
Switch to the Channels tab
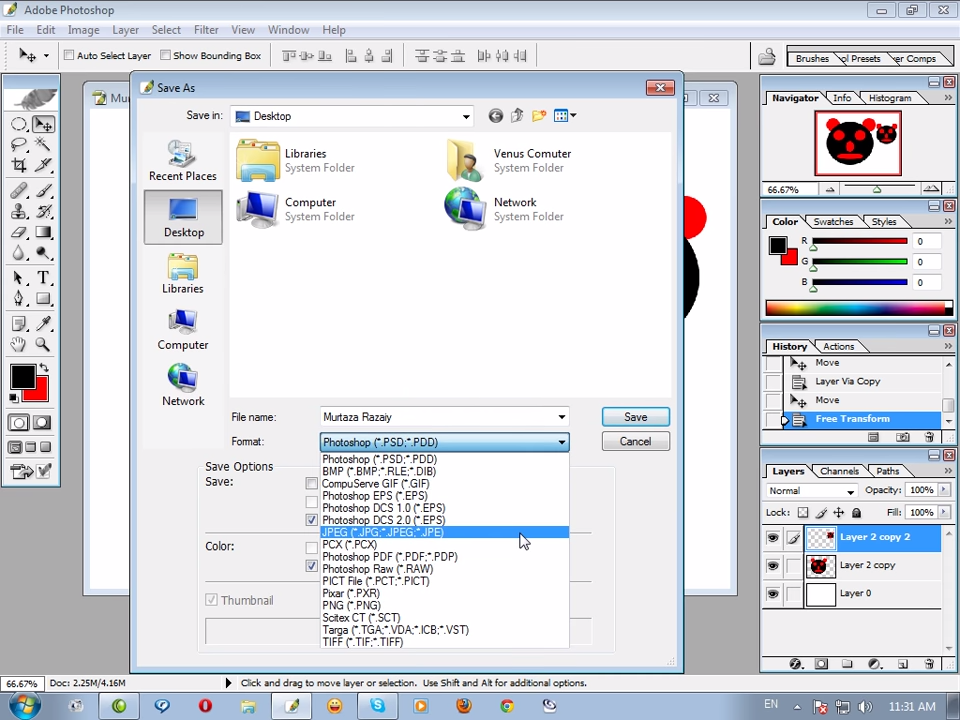[x=839, y=471]
